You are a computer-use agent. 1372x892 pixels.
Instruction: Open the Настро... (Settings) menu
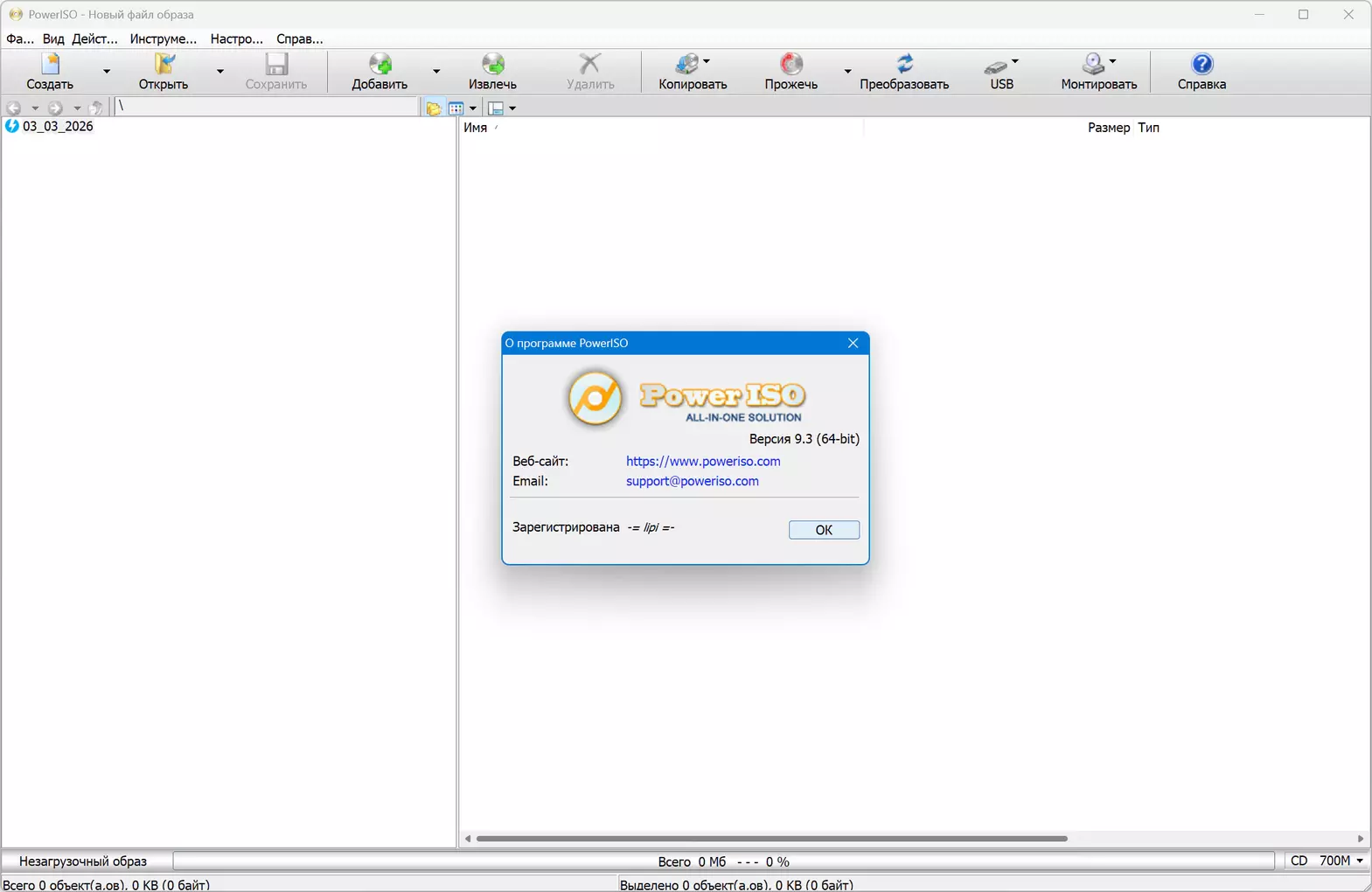pyautogui.click(x=237, y=38)
